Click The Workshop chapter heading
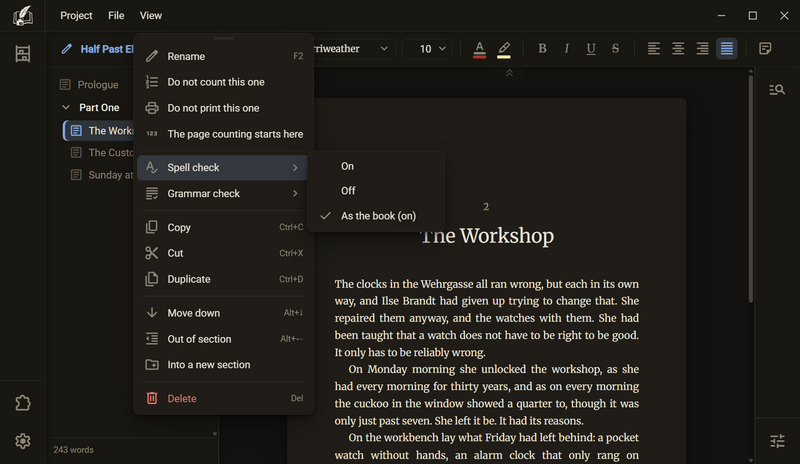The image size is (800, 464). (487, 236)
